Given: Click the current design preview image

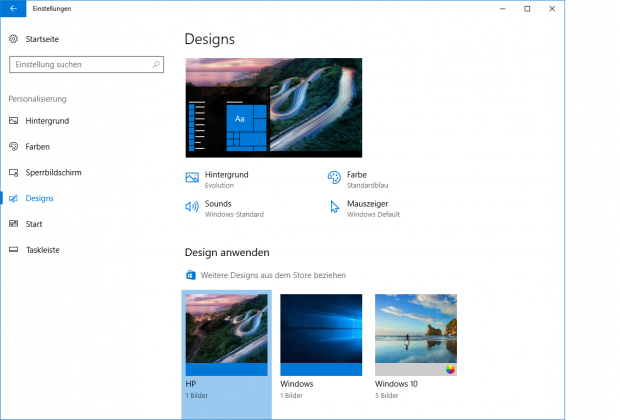Looking at the screenshot, I should click(274, 108).
